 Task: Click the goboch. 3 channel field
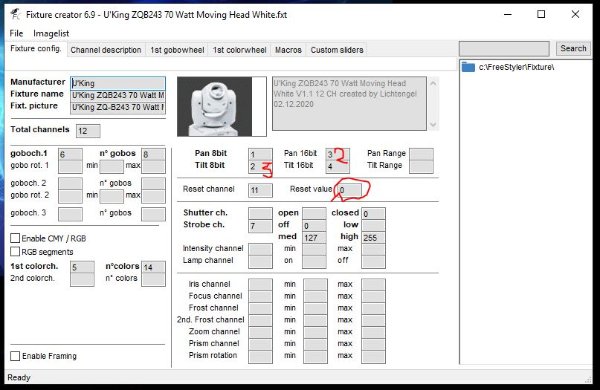(x=70, y=214)
